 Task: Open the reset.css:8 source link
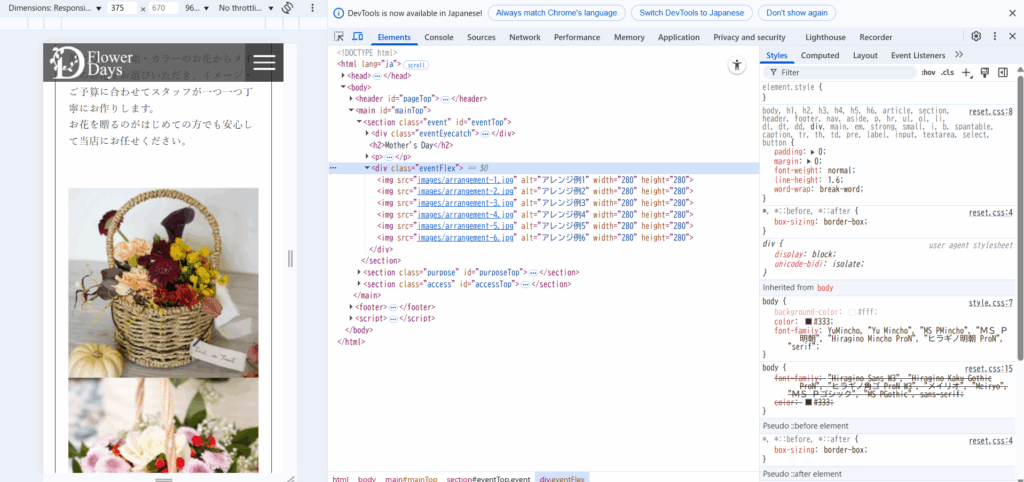point(990,112)
